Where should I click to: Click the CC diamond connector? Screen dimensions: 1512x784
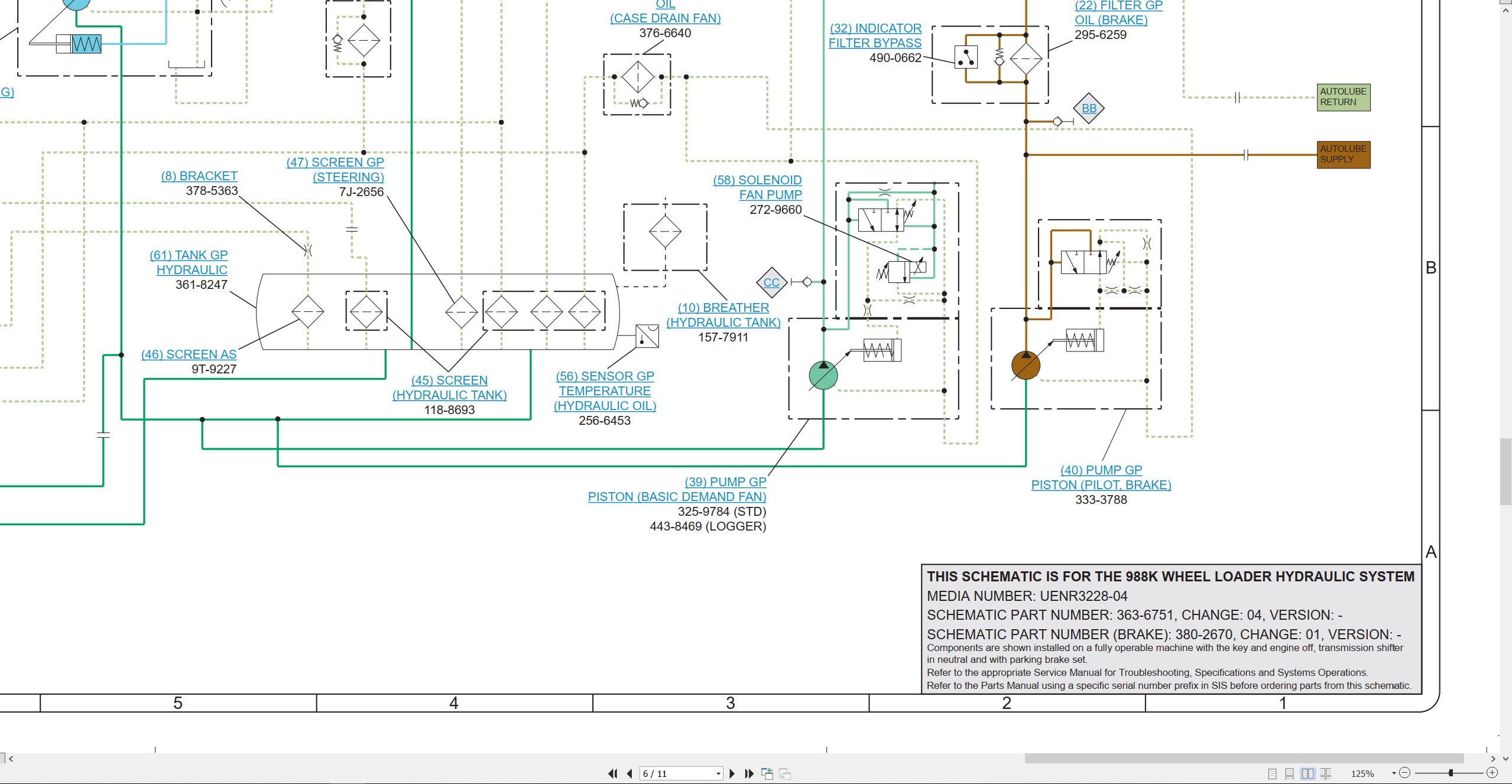772,282
